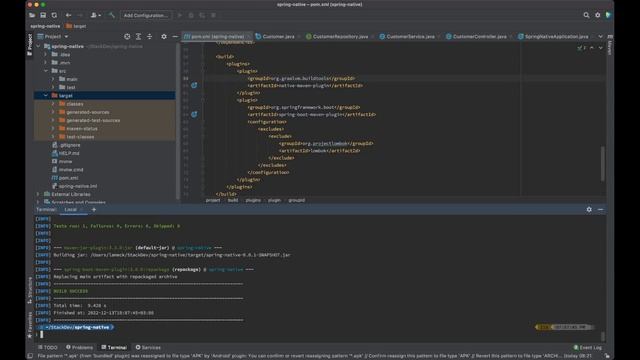This screenshot has width=640, height=360.
Task: Select spring-native.iml in project tree
Action: tap(78, 186)
